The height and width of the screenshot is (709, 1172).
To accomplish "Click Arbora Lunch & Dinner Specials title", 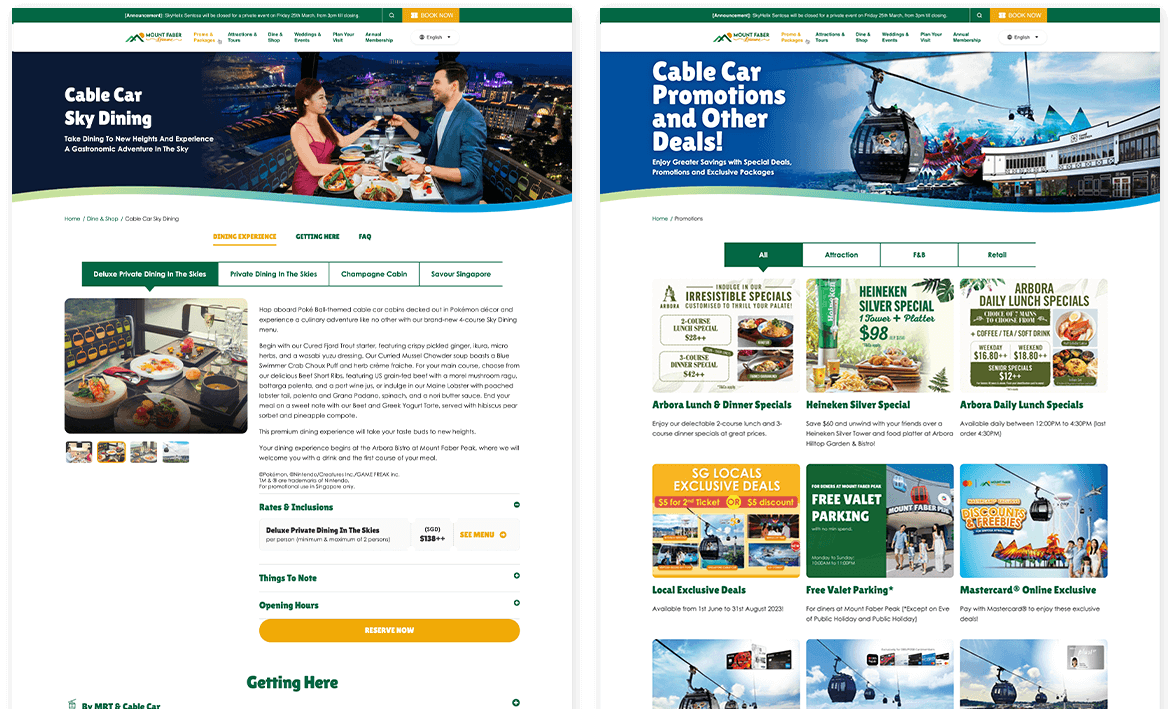I will click(x=721, y=405).
